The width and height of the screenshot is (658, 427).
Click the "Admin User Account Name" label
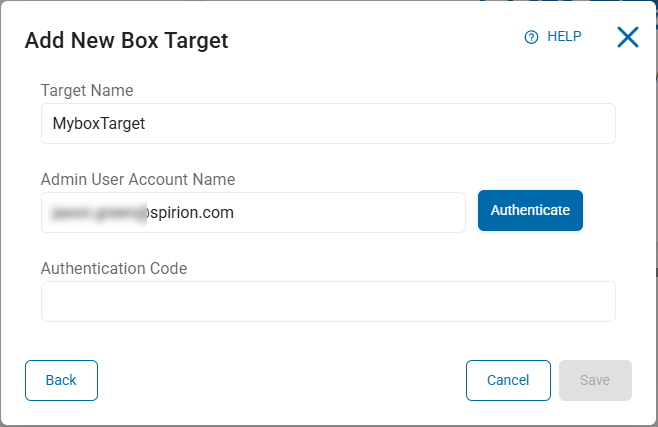(138, 180)
